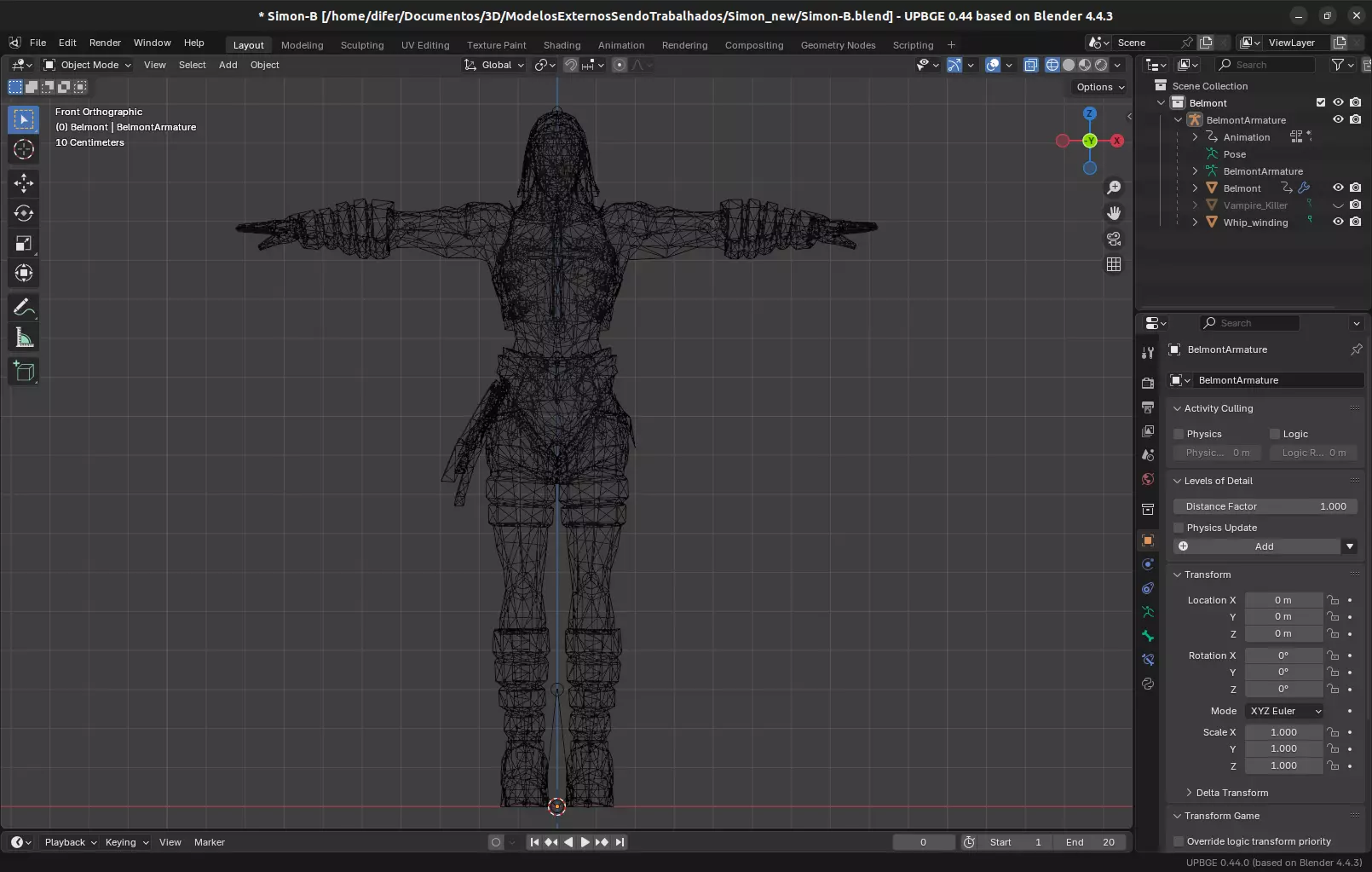Toggle snapping magnet in viewport header
Viewport: 1372px width, 872px height.
[x=571, y=65]
